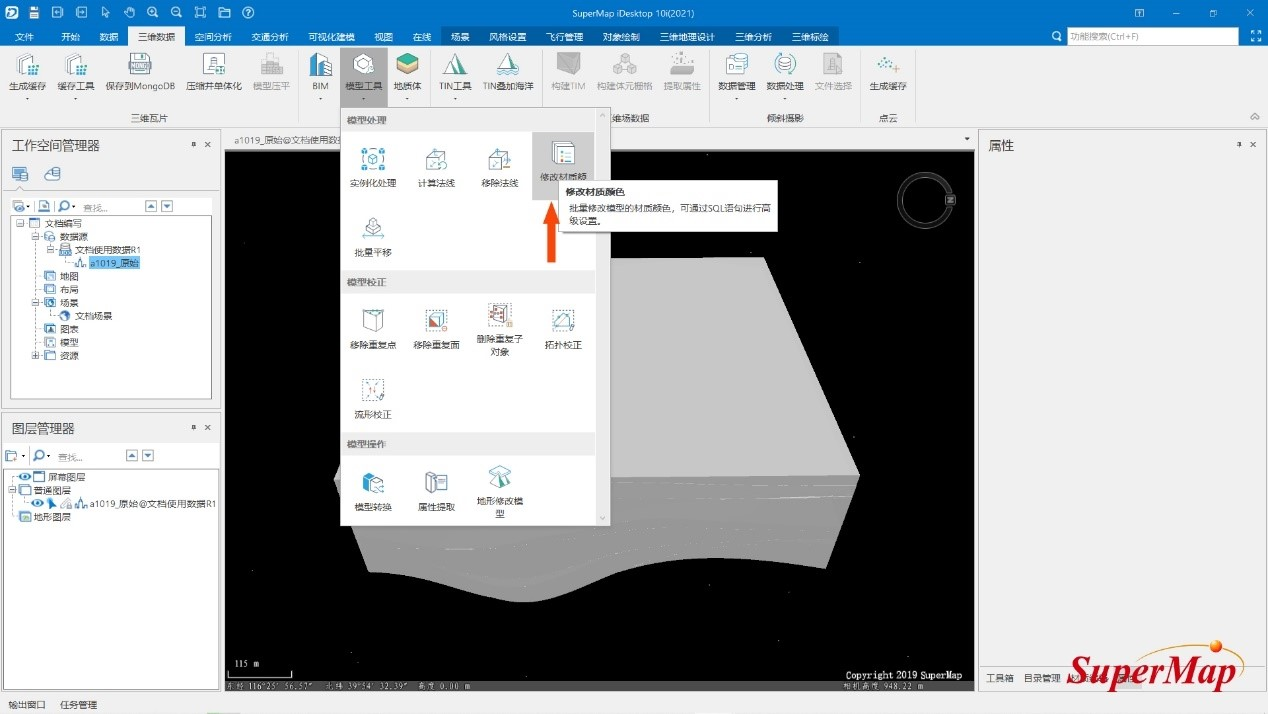The width and height of the screenshot is (1268, 714).
Task: Open the 风格设置 ribbon tab
Action: click(x=507, y=37)
